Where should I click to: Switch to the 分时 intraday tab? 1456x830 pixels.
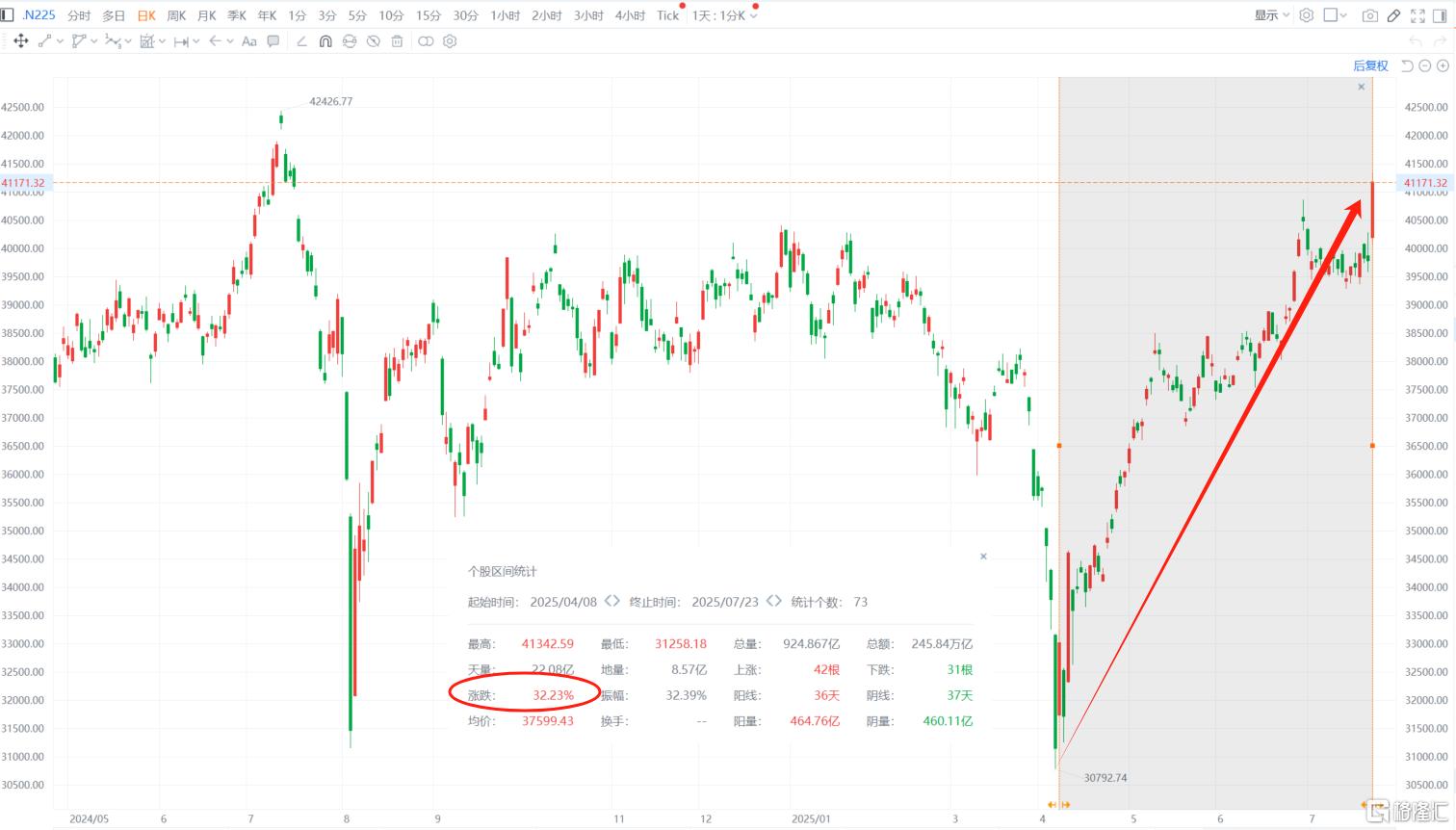click(x=79, y=15)
